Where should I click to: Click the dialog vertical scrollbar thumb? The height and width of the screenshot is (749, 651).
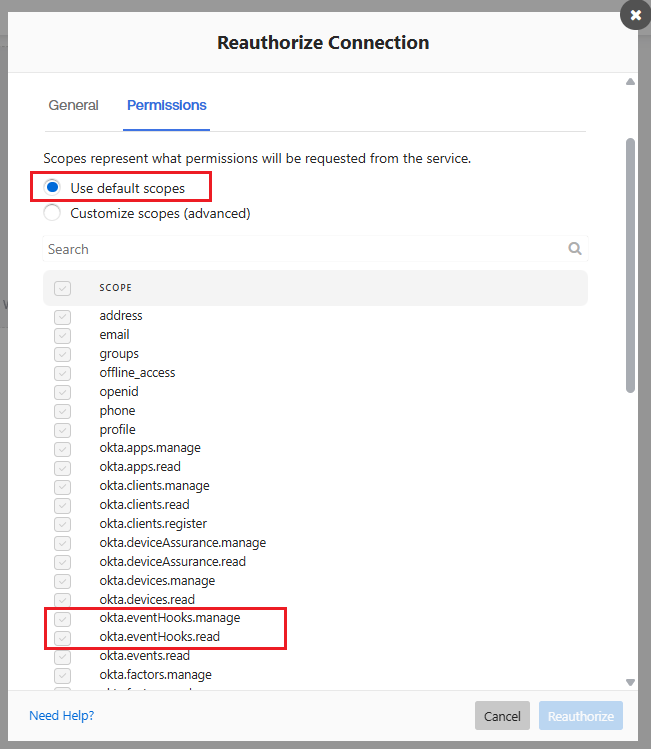[630, 266]
